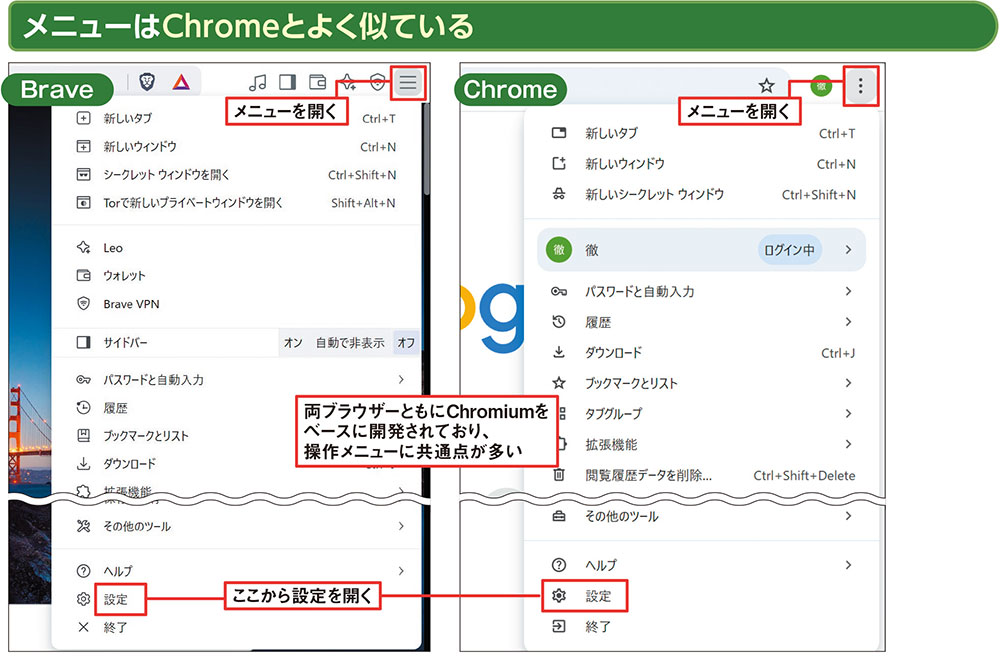This screenshot has width=1000, height=656.
Task: Open the Brave playlist music note icon
Action: pos(258,83)
